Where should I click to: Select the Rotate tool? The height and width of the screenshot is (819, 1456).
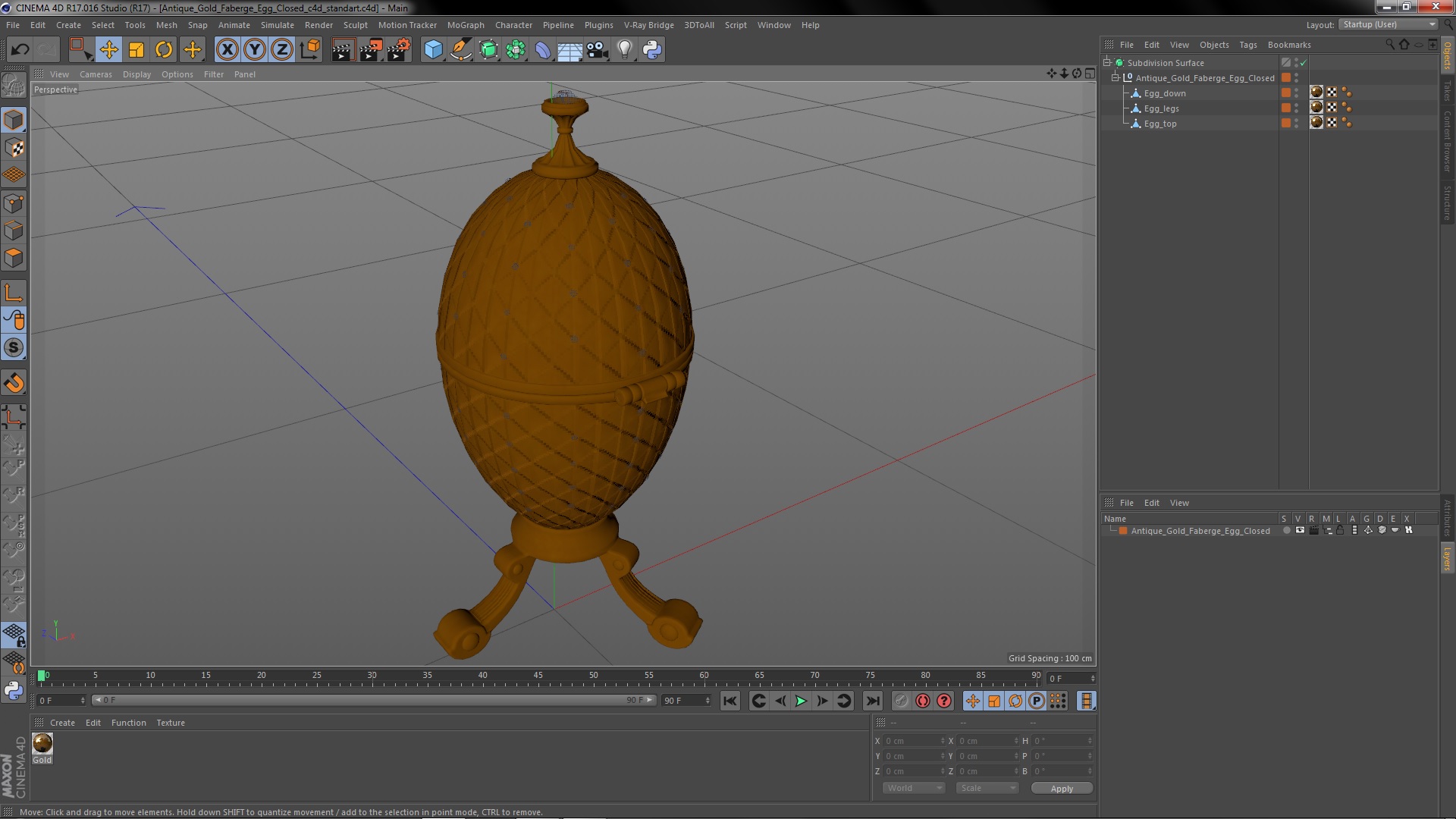164,50
